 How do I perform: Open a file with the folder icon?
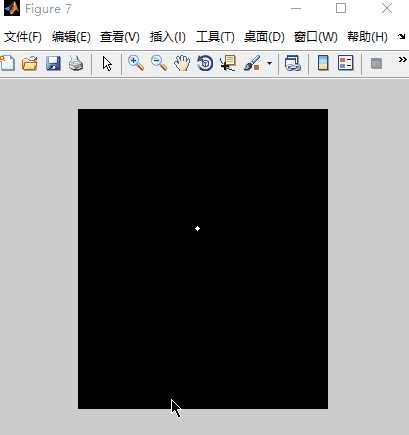[30, 63]
